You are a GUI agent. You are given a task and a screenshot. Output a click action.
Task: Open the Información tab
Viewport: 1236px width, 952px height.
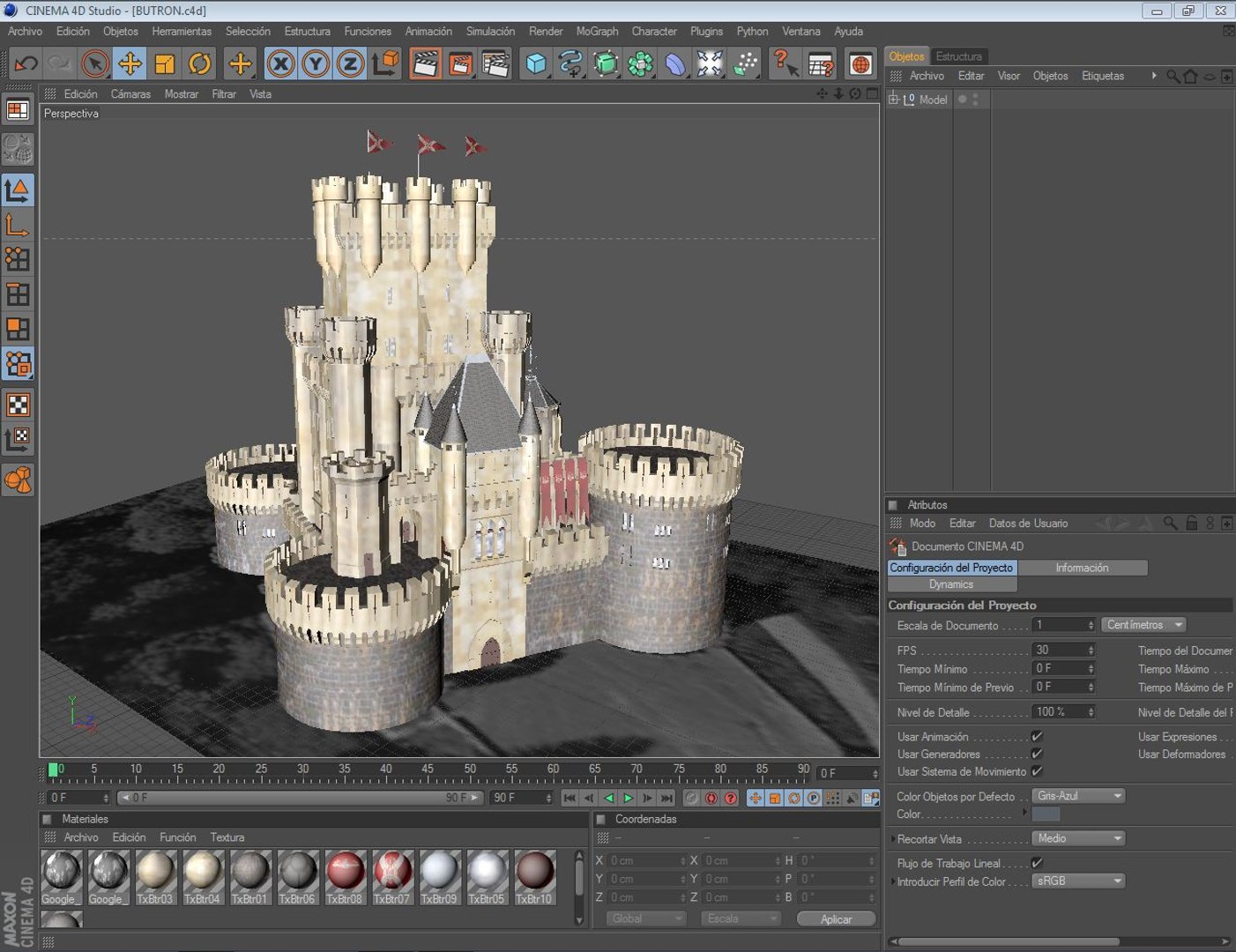click(1082, 568)
